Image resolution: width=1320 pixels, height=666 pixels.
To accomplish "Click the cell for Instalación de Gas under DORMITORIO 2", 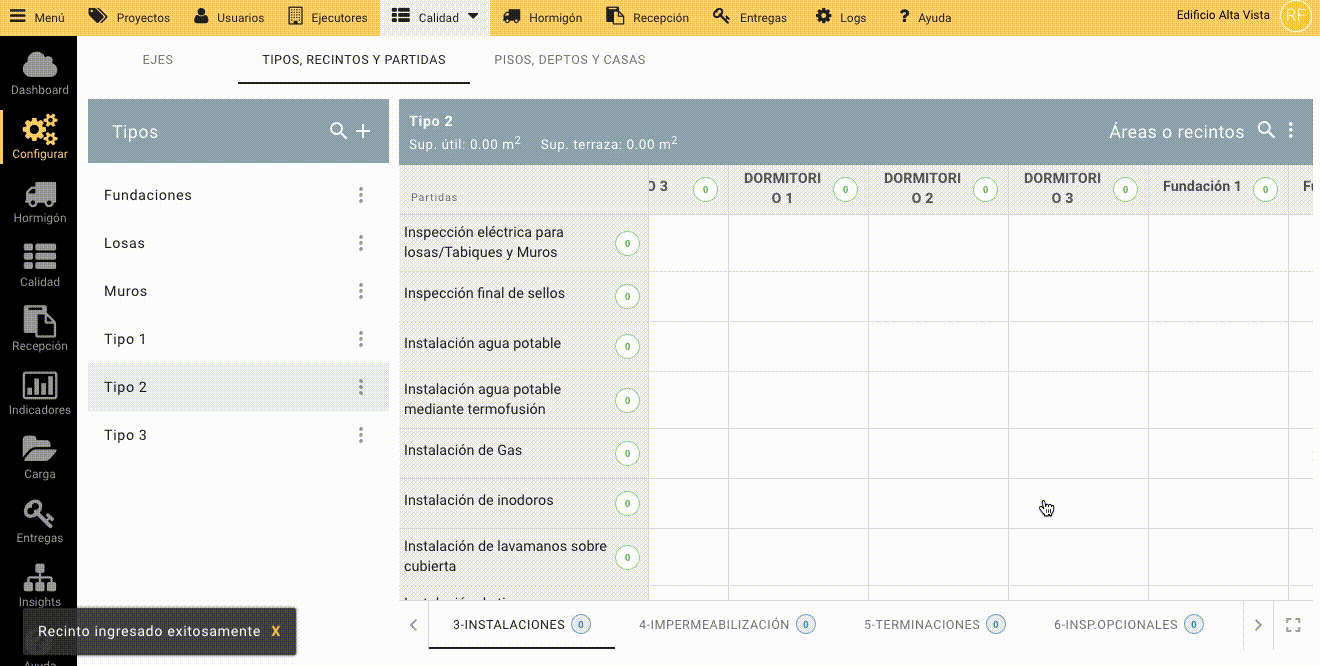I will point(938,453).
